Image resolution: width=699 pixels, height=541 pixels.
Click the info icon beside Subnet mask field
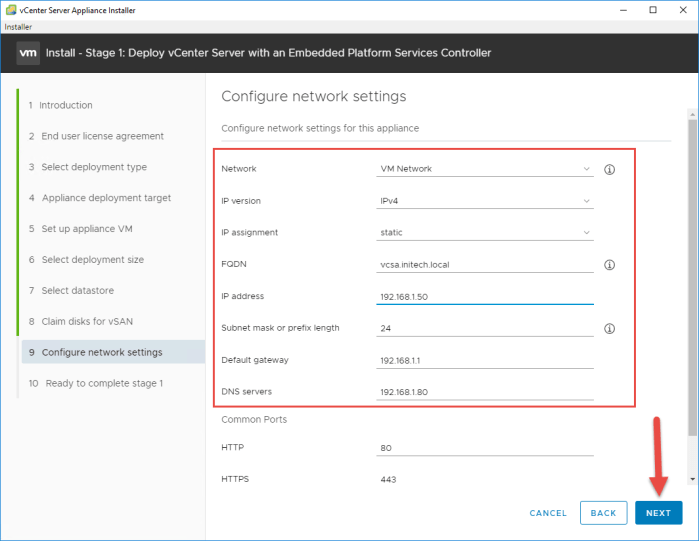(609, 328)
